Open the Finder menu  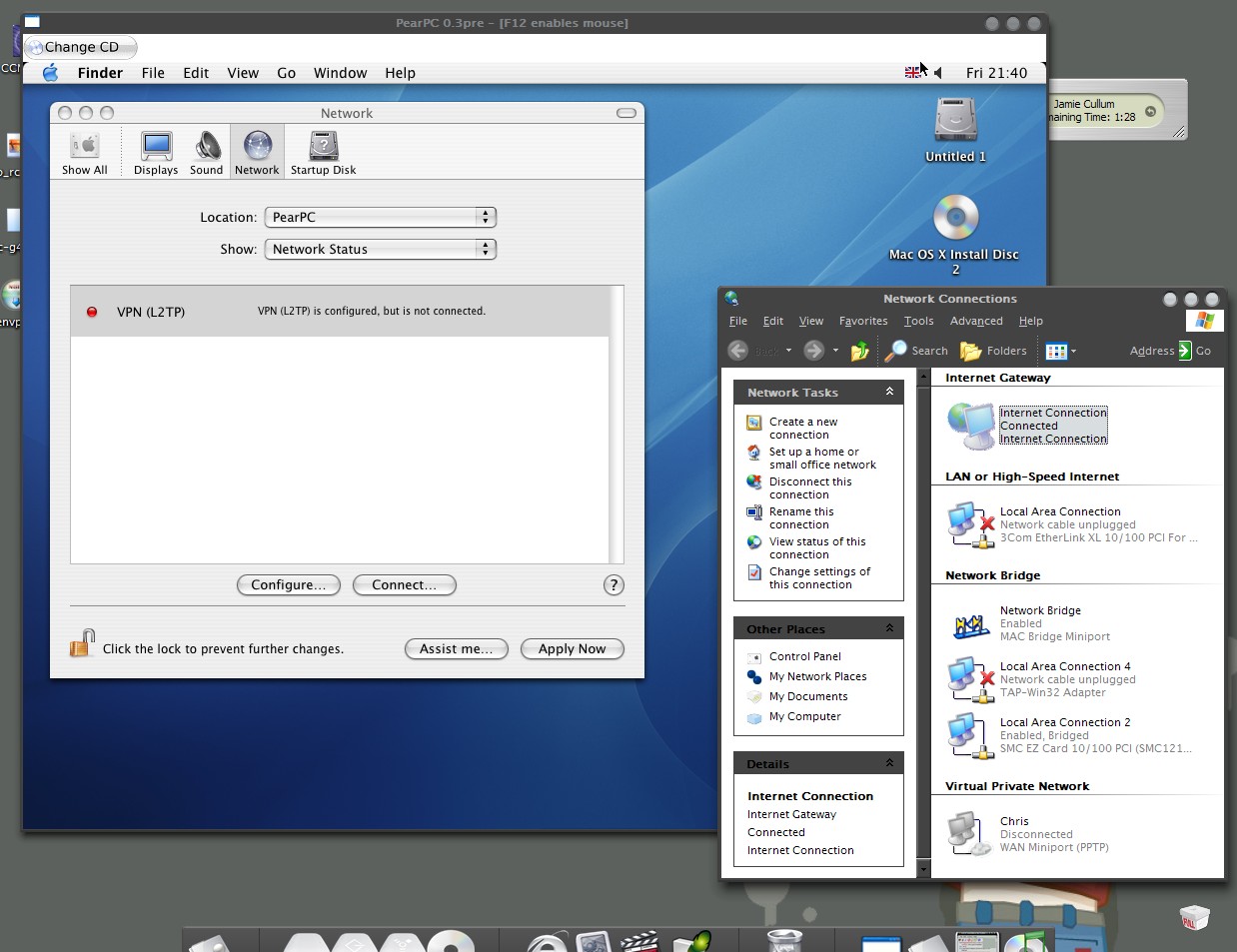[x=100, y=73]
